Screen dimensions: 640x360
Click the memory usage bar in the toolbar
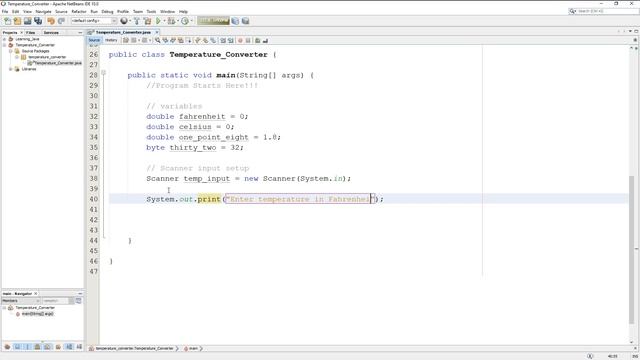point(213,21)
